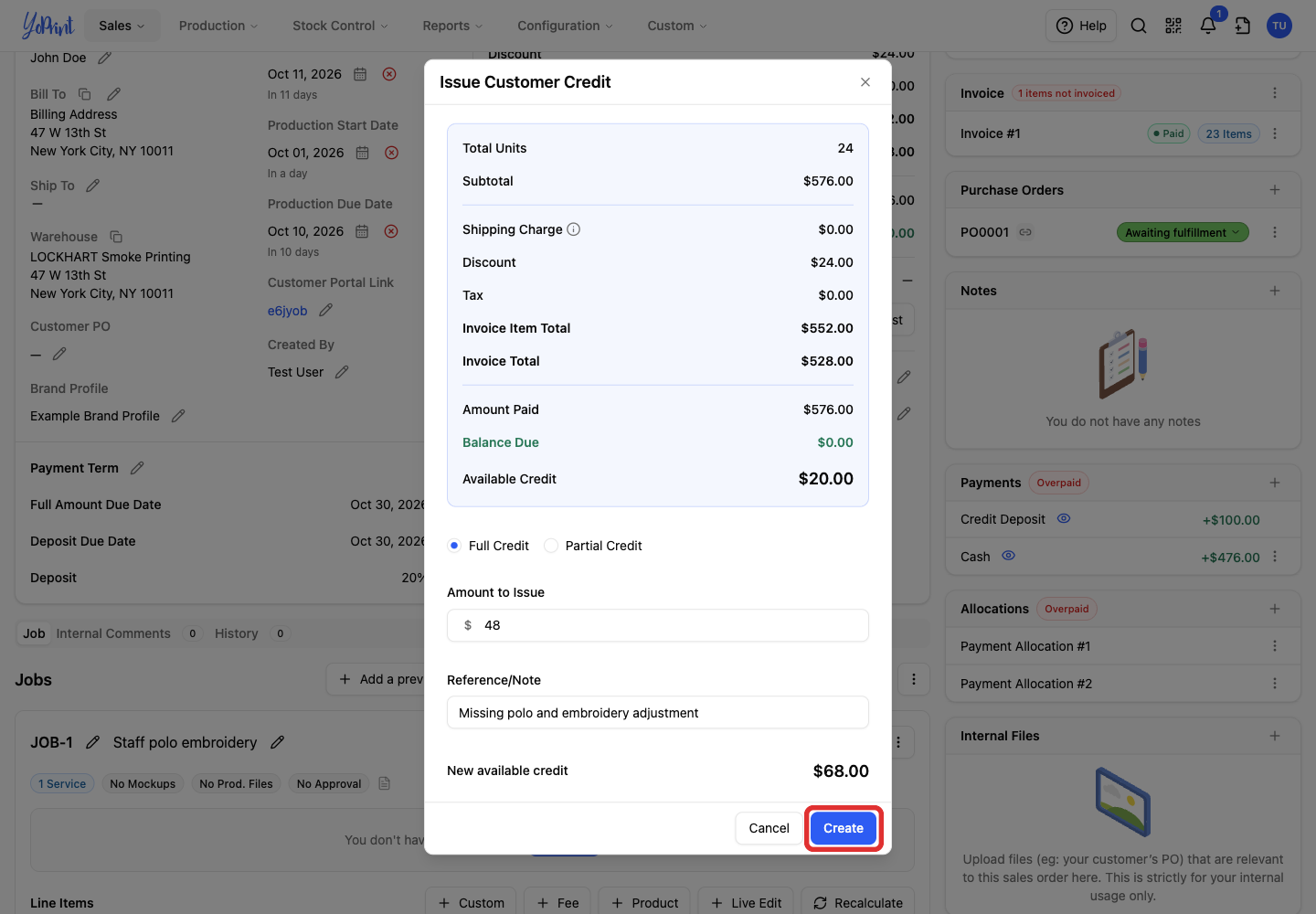Change Awaiting fulfillment status dropdown
Viewport: 1316px width, 914px height.
(1183, 232)
